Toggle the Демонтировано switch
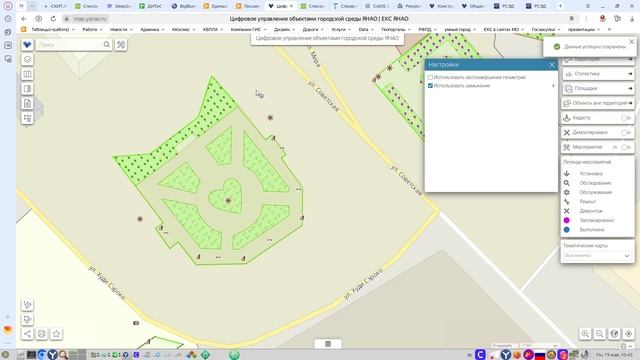 625,133
